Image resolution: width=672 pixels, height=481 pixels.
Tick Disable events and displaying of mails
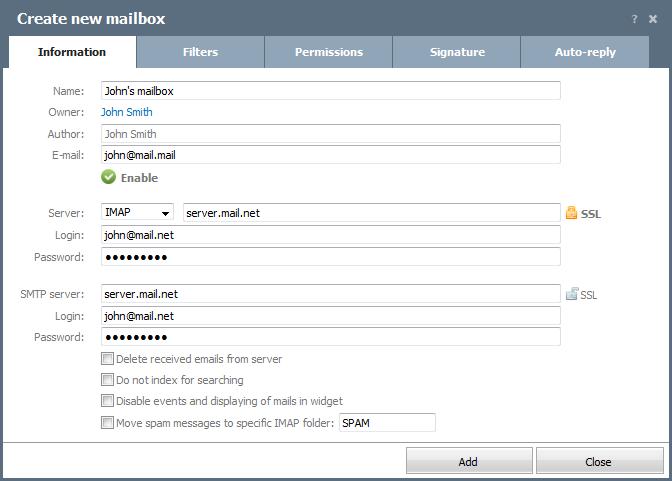pyautogui.click(x=108, y=401)
